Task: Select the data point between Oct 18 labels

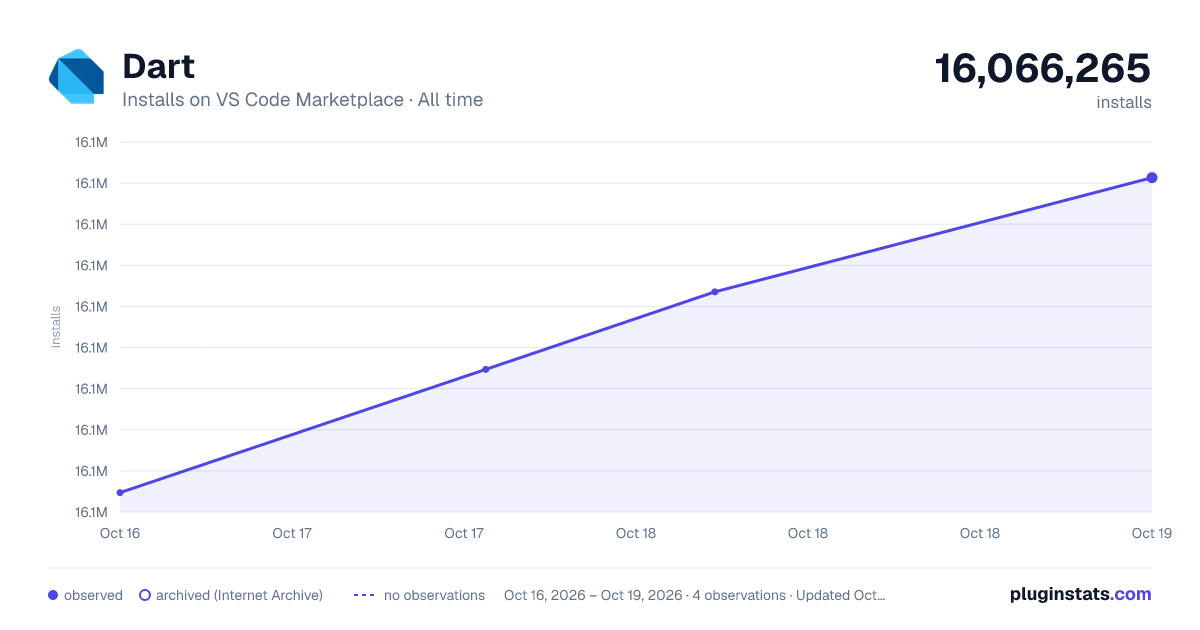Action: (x=715, y=292)
